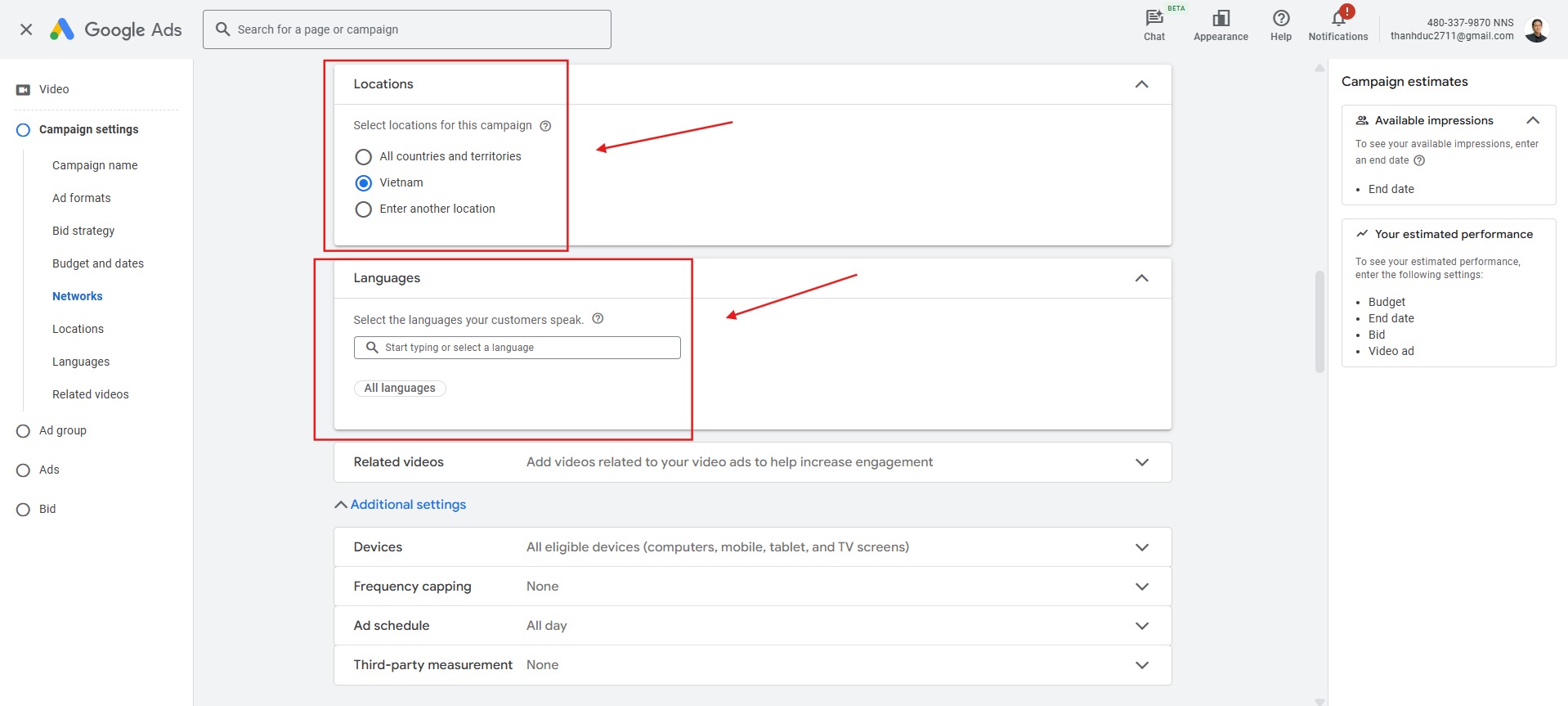Choose Enter another location radio button

[x=364, y=209]
